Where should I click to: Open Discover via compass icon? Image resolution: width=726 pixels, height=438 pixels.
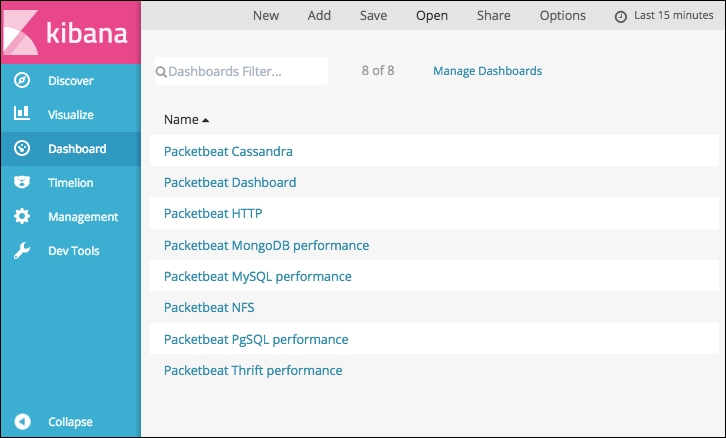(x=22, y=80)
